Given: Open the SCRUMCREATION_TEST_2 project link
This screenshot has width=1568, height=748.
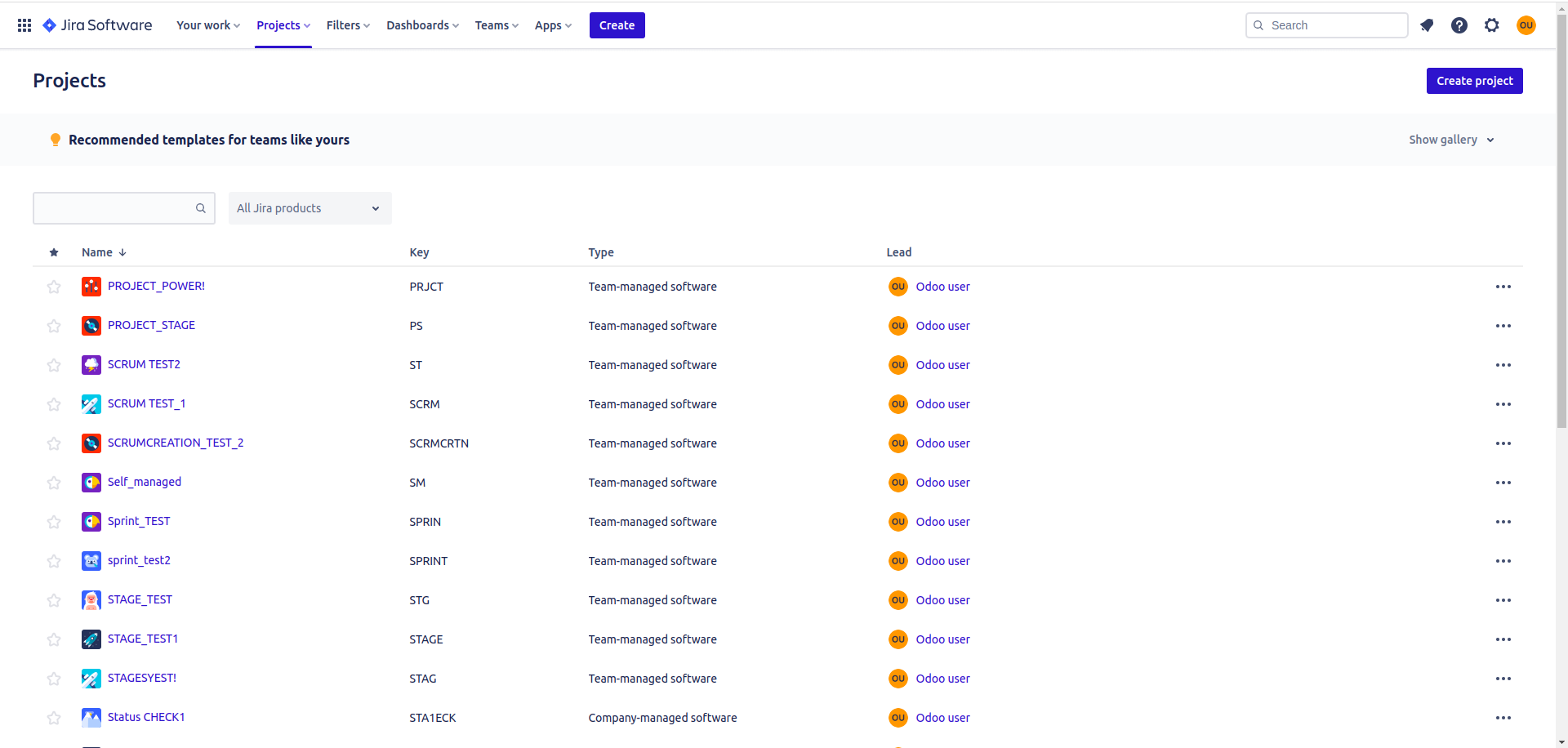Looking at the screenshot, I should point(176,443).
